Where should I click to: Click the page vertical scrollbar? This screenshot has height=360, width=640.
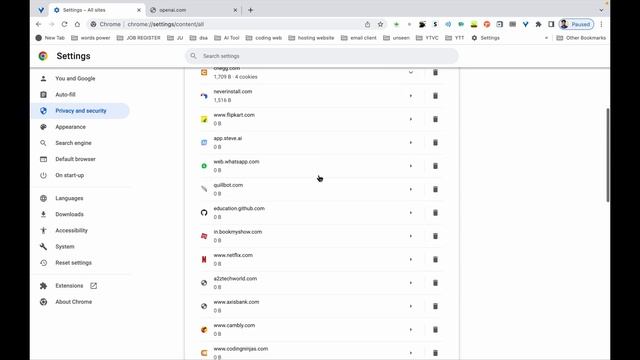[608, 155]
